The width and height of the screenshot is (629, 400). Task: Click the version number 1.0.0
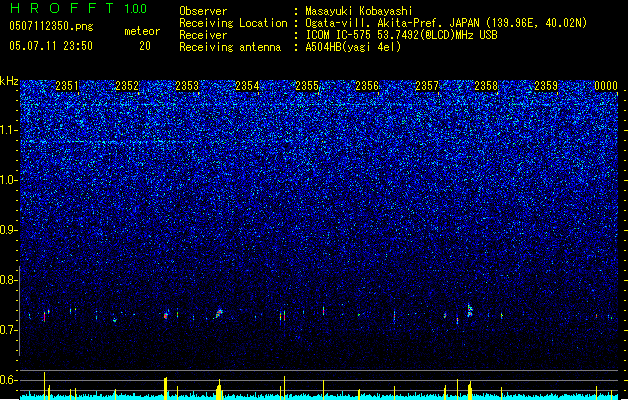(135, 8)
